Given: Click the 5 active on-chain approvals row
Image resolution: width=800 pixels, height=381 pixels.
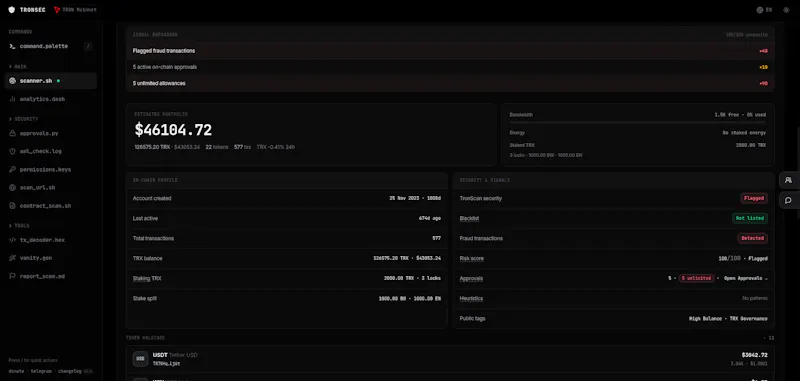Looking at the screenshot, I should [450, 67].
